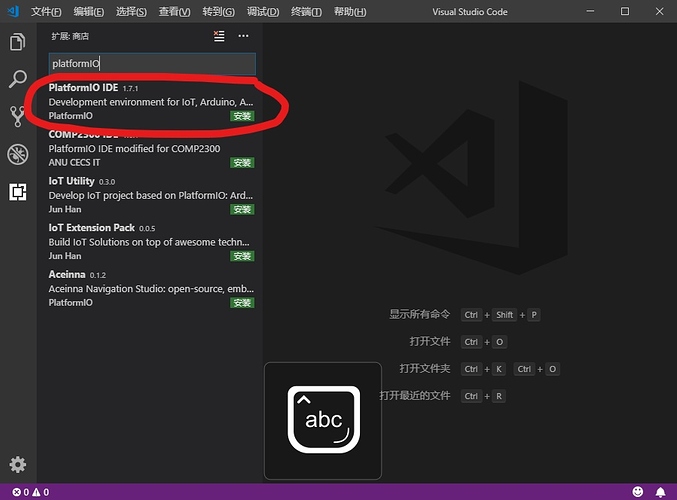The height and width of the screenshot is (500, 677).
Task: Open the Explorer view in activity bar
Action: 18,42
